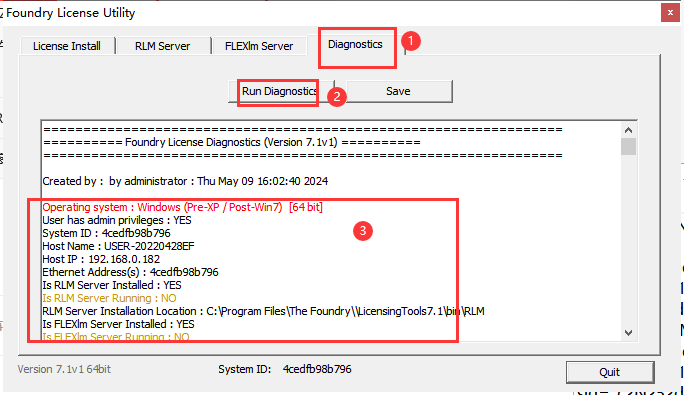Click the 'Ethernet Address(s) : 4cedfb98b796' line
This screenshot has width=684, height=395.
click(130, 272)
